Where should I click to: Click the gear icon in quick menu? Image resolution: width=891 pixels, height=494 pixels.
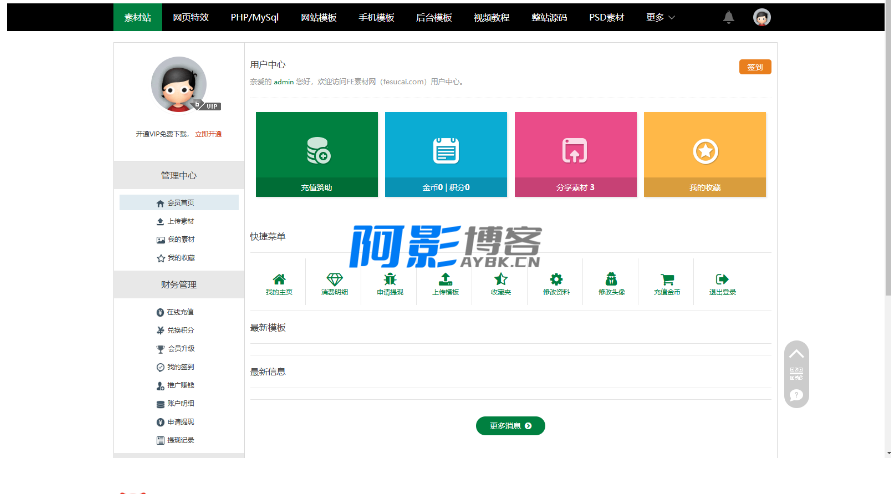556,280
